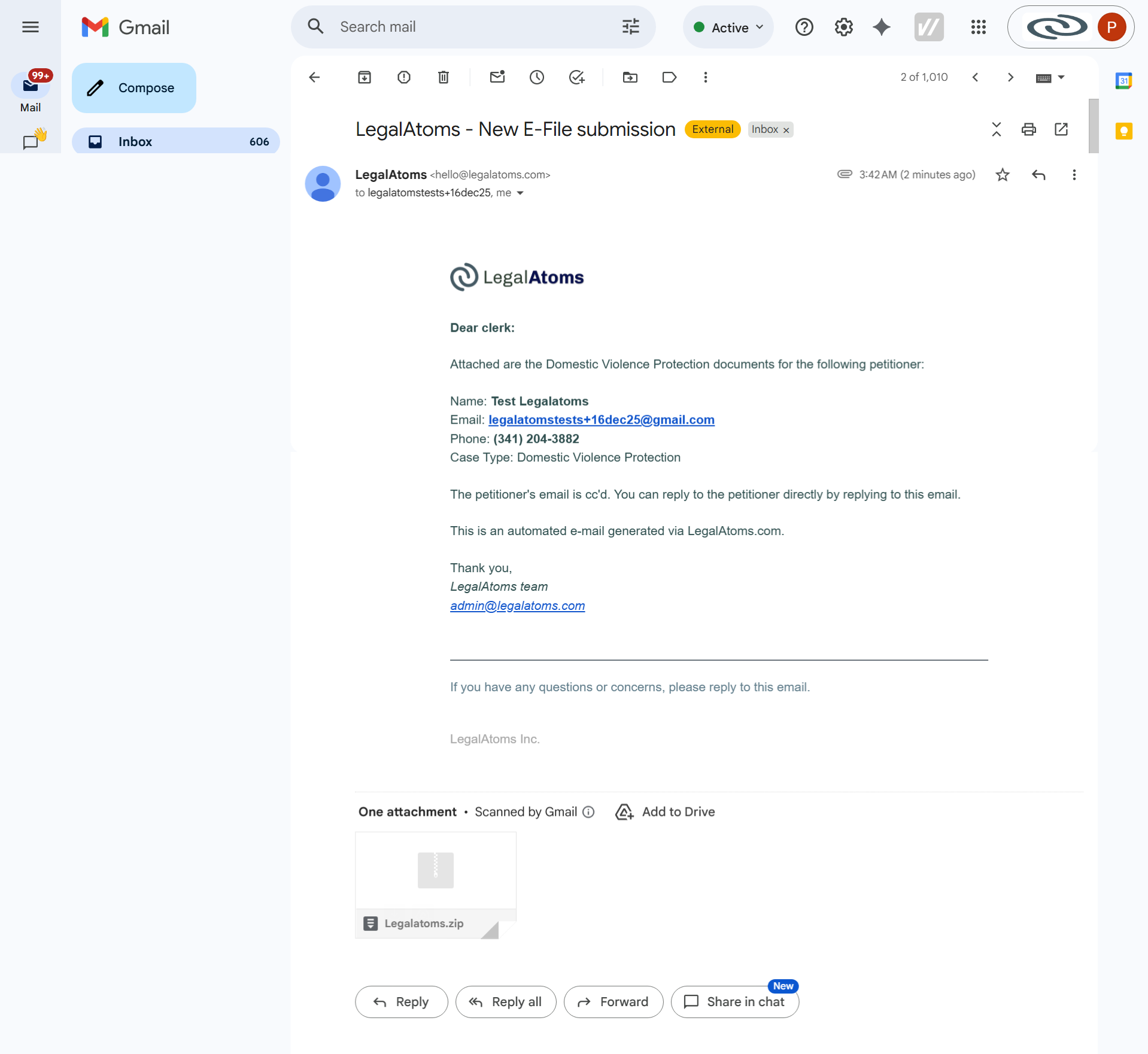The width and height of the screenshot is (1148, 1054).
Task: Open the admin@legalatoms.com link
Action: click(517, 606)
